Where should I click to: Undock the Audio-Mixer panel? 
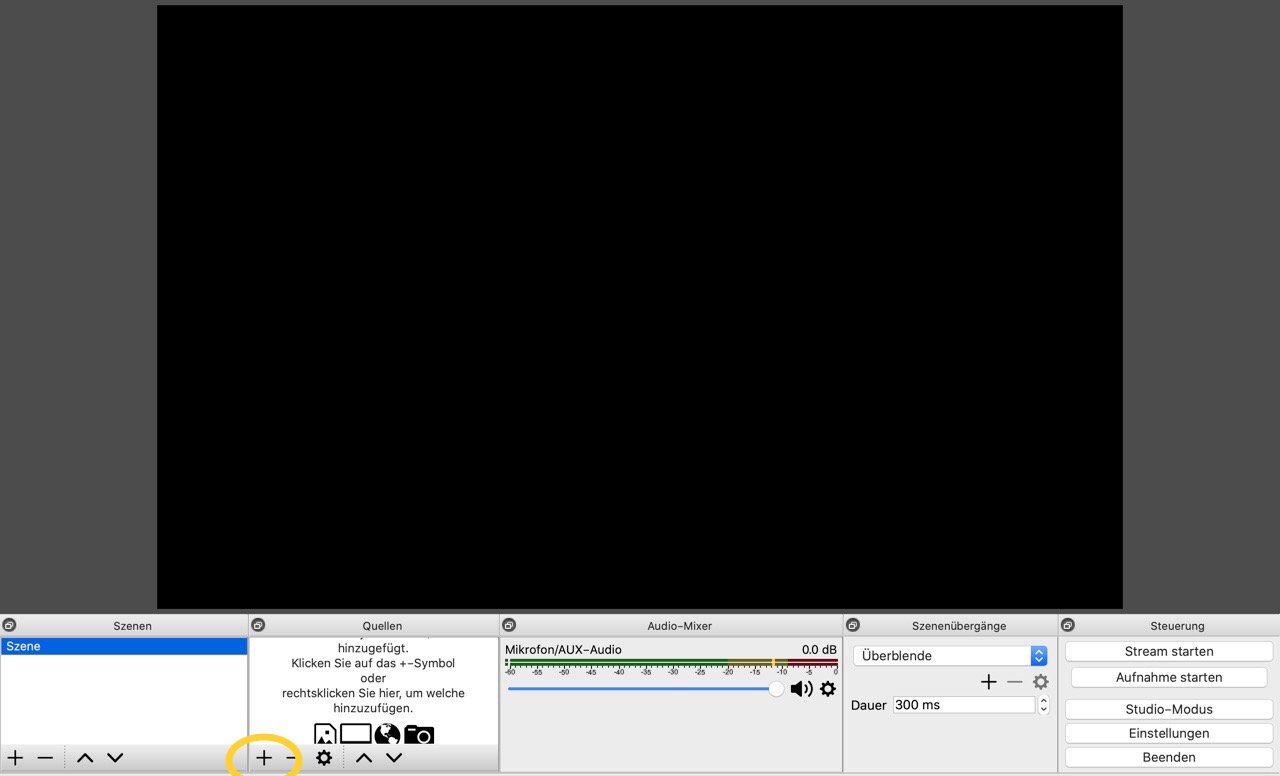509,625
